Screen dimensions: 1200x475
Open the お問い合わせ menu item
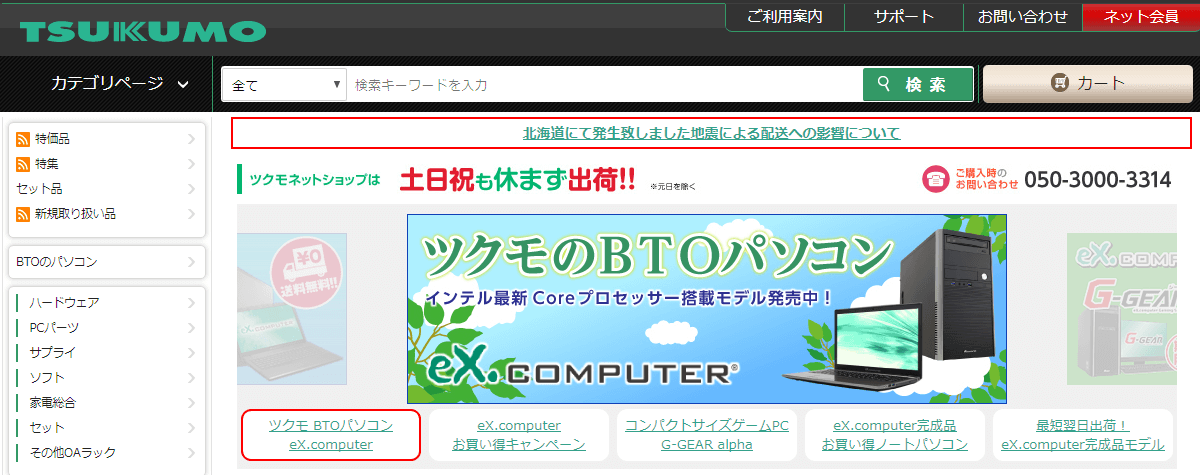pos(1023,17)
